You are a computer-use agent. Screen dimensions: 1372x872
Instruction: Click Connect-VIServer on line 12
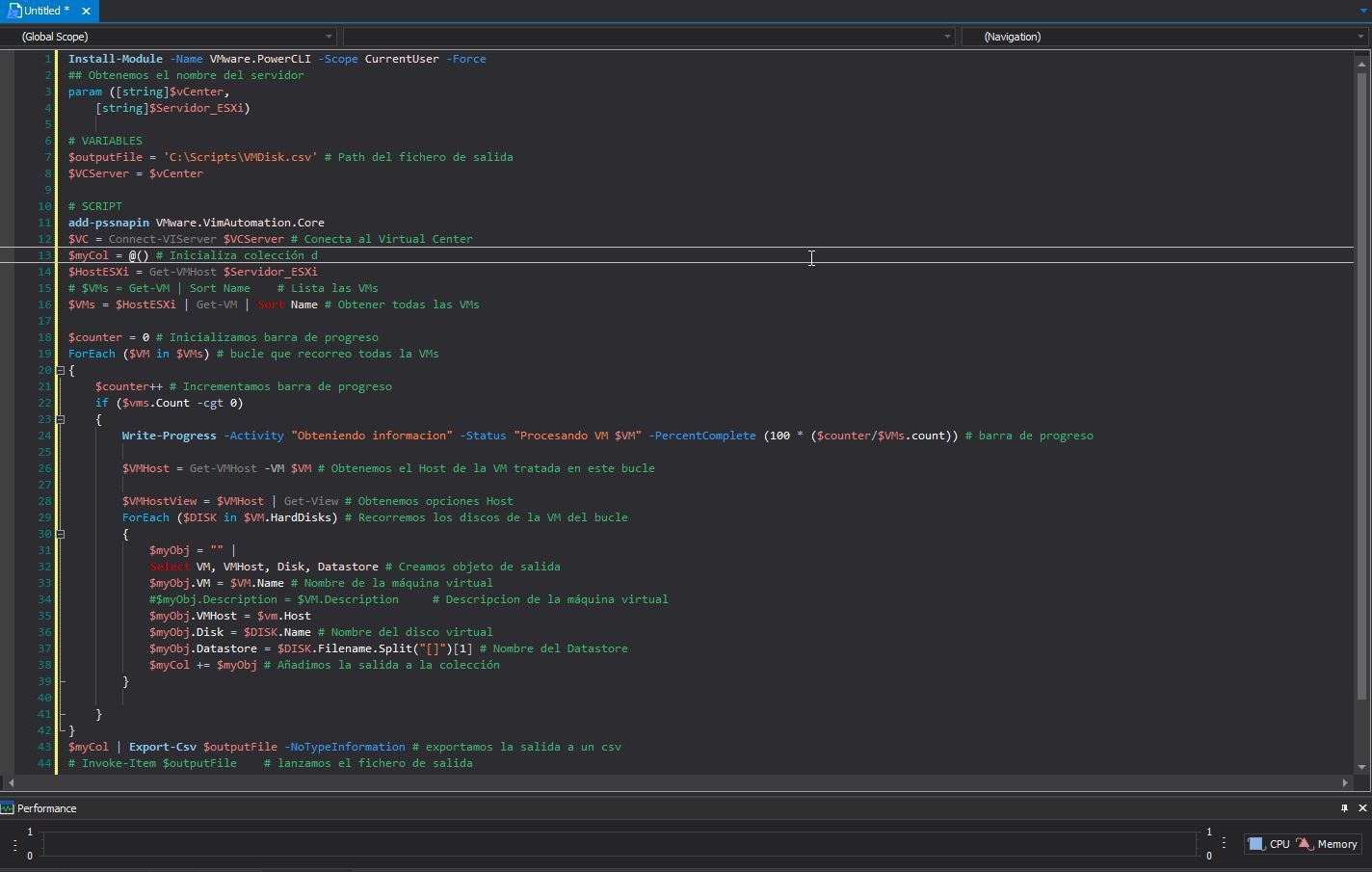coord(163,239)
